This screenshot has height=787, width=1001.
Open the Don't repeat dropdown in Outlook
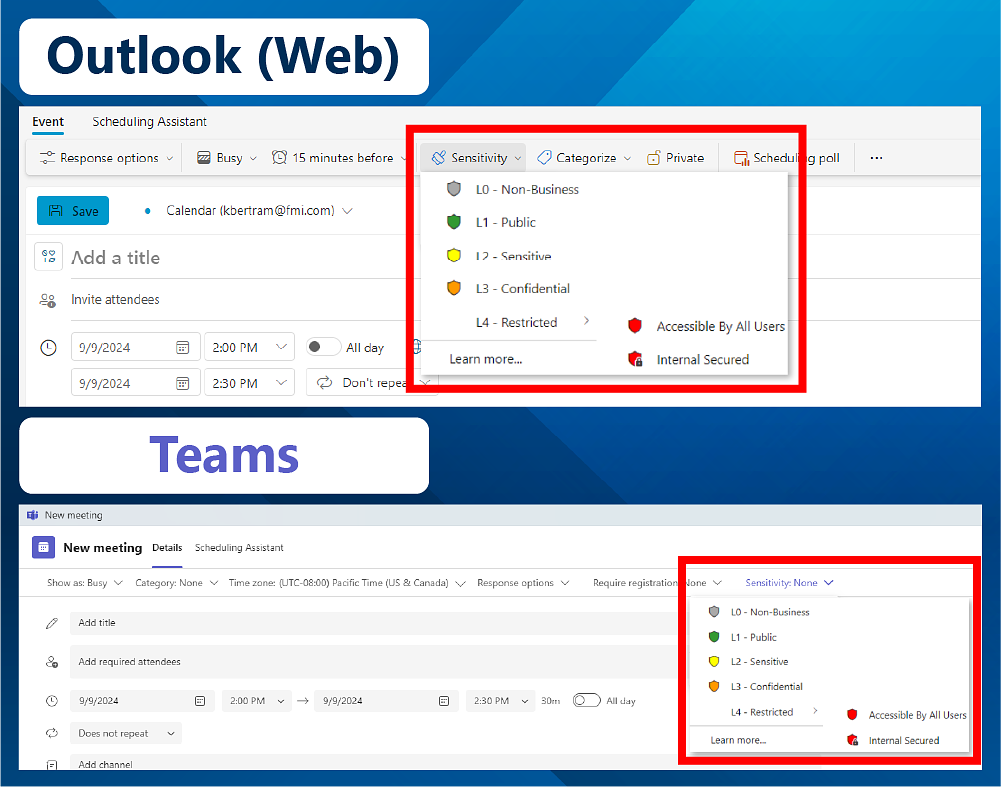[x=372, y=383]
